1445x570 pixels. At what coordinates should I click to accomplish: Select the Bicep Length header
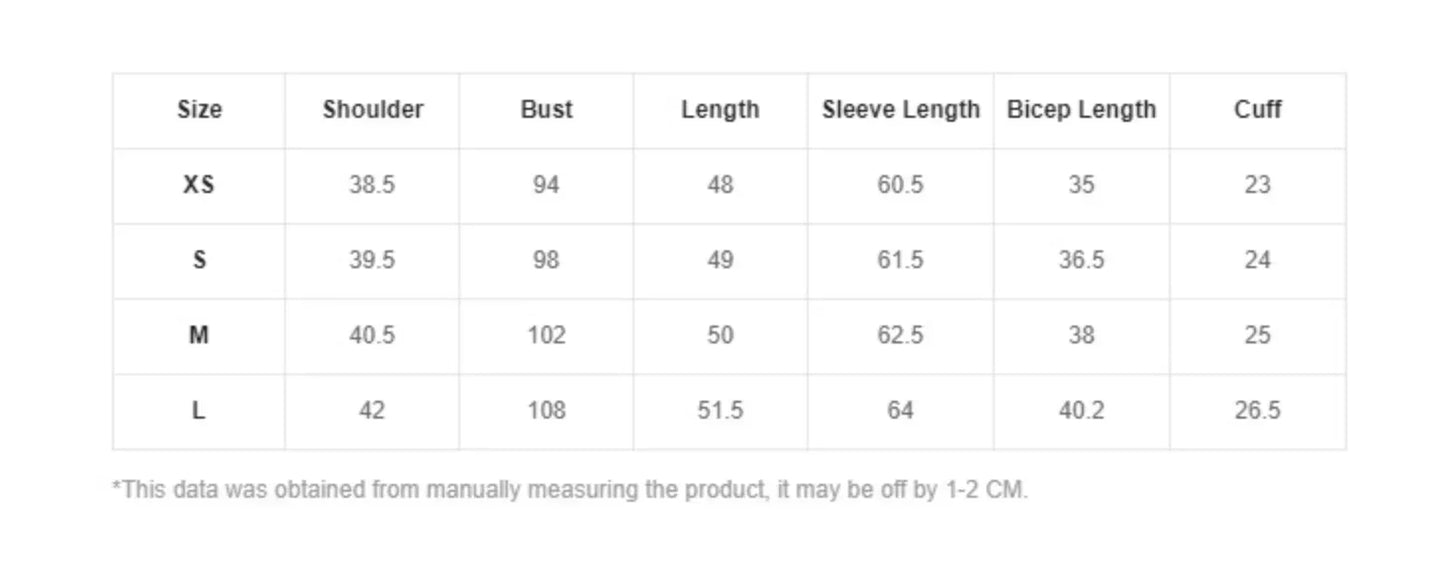coord(1081,110)
